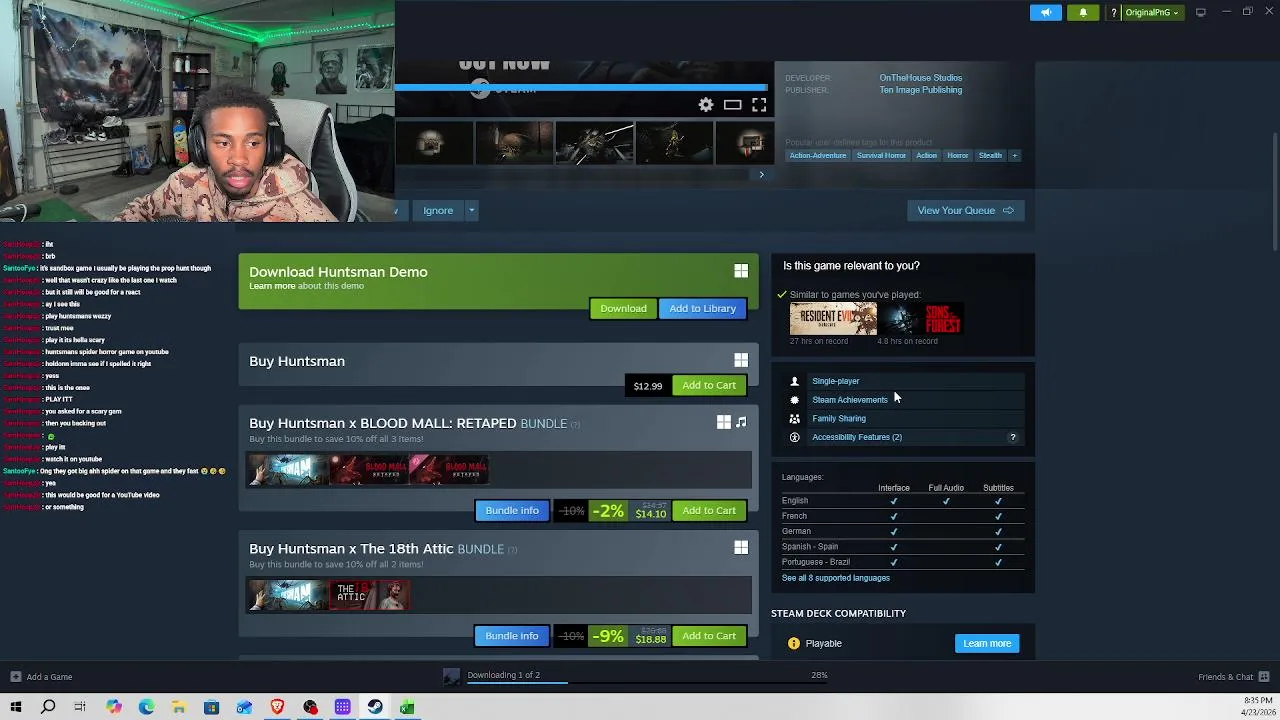Click soundtrack music note on BLOOD MALL bundle
The width and height of the screenshot is (1280, 720).
(x=741, y=423)
